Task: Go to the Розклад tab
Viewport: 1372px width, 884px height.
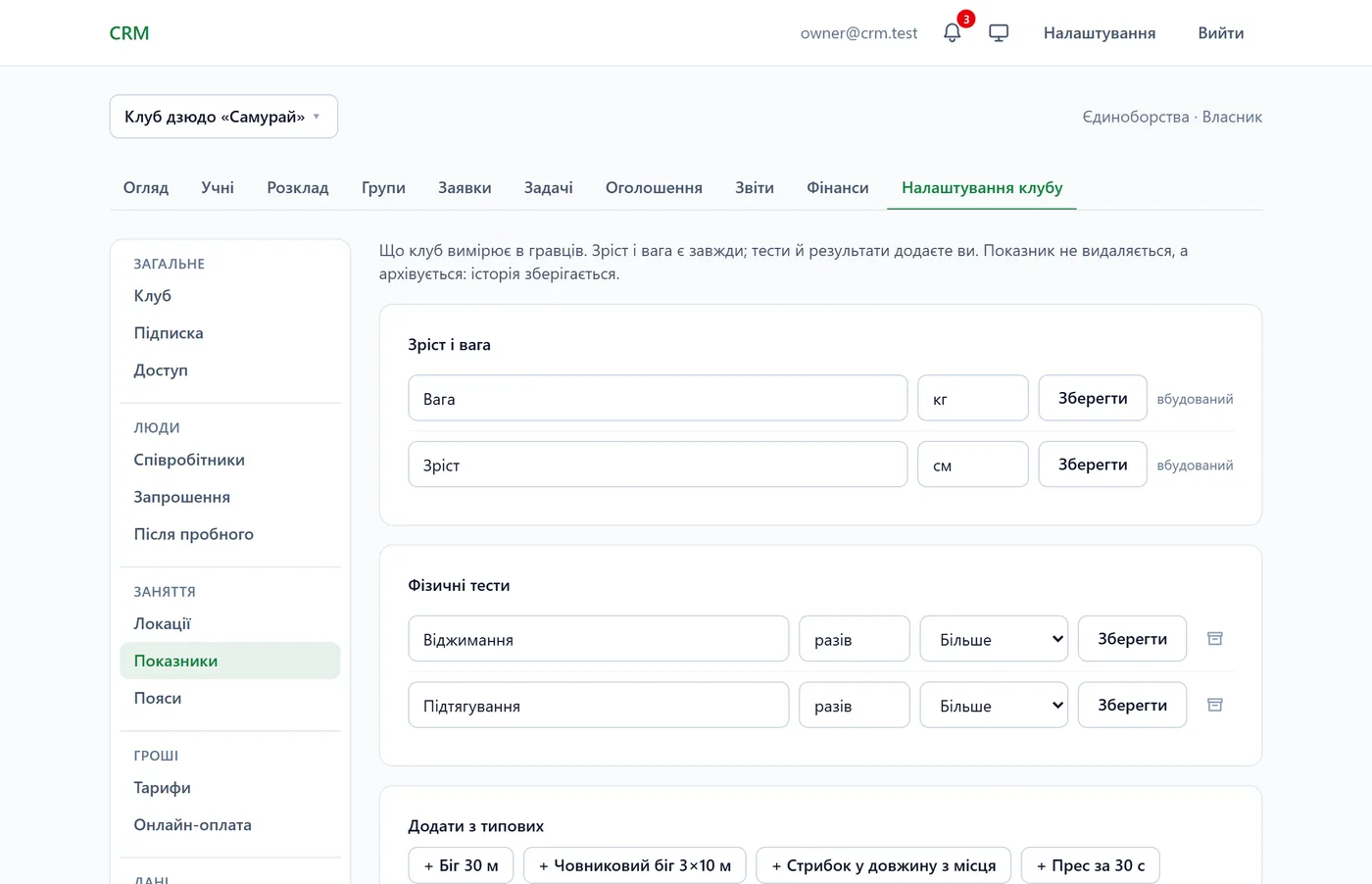Action: coord(298,187)
